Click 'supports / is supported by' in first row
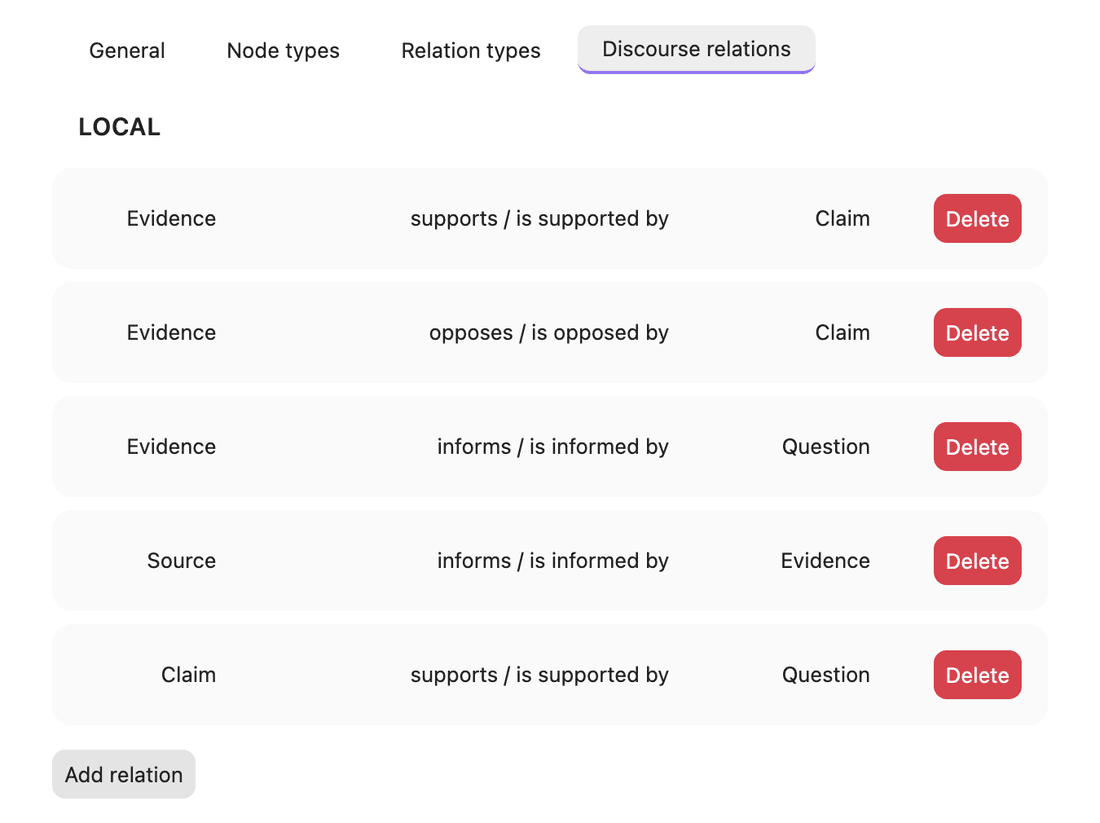The image size is (1100, 823). pos(539,219)
